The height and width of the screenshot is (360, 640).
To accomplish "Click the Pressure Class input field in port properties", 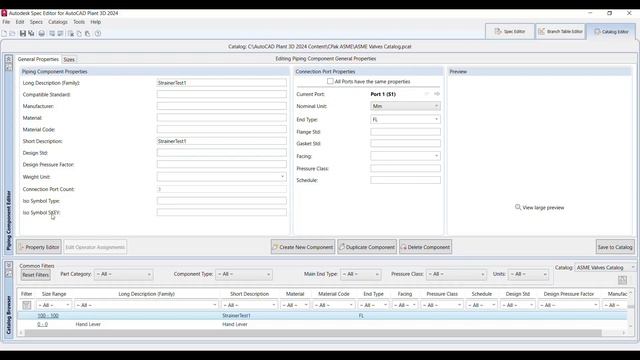I will point(405,168).
